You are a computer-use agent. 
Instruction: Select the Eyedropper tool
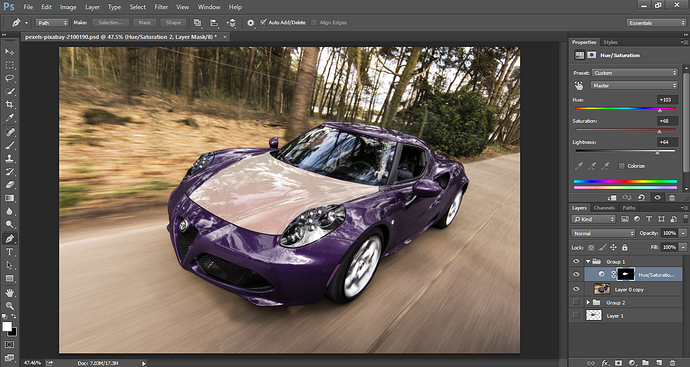9,117
